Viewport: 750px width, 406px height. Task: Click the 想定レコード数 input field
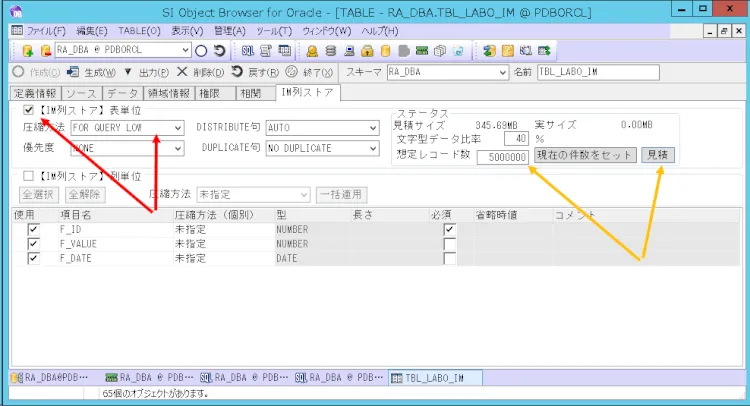(x=502, y=157)
